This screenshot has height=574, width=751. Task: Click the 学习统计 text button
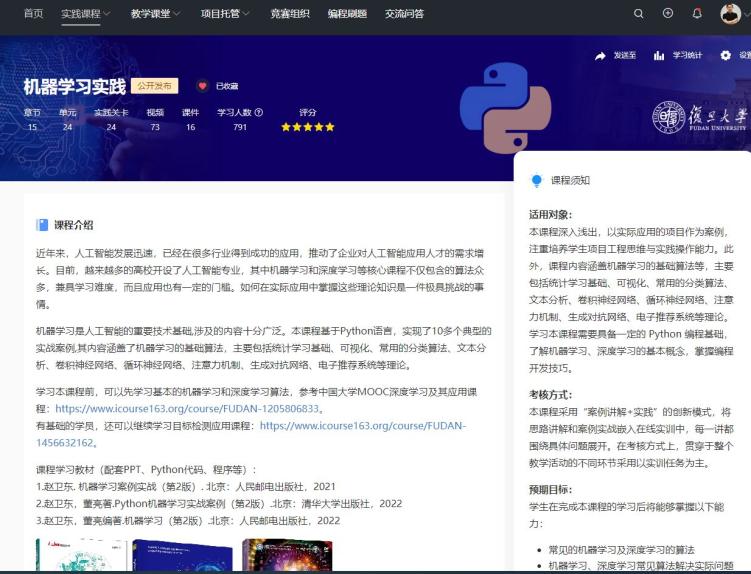pos(687,56)
